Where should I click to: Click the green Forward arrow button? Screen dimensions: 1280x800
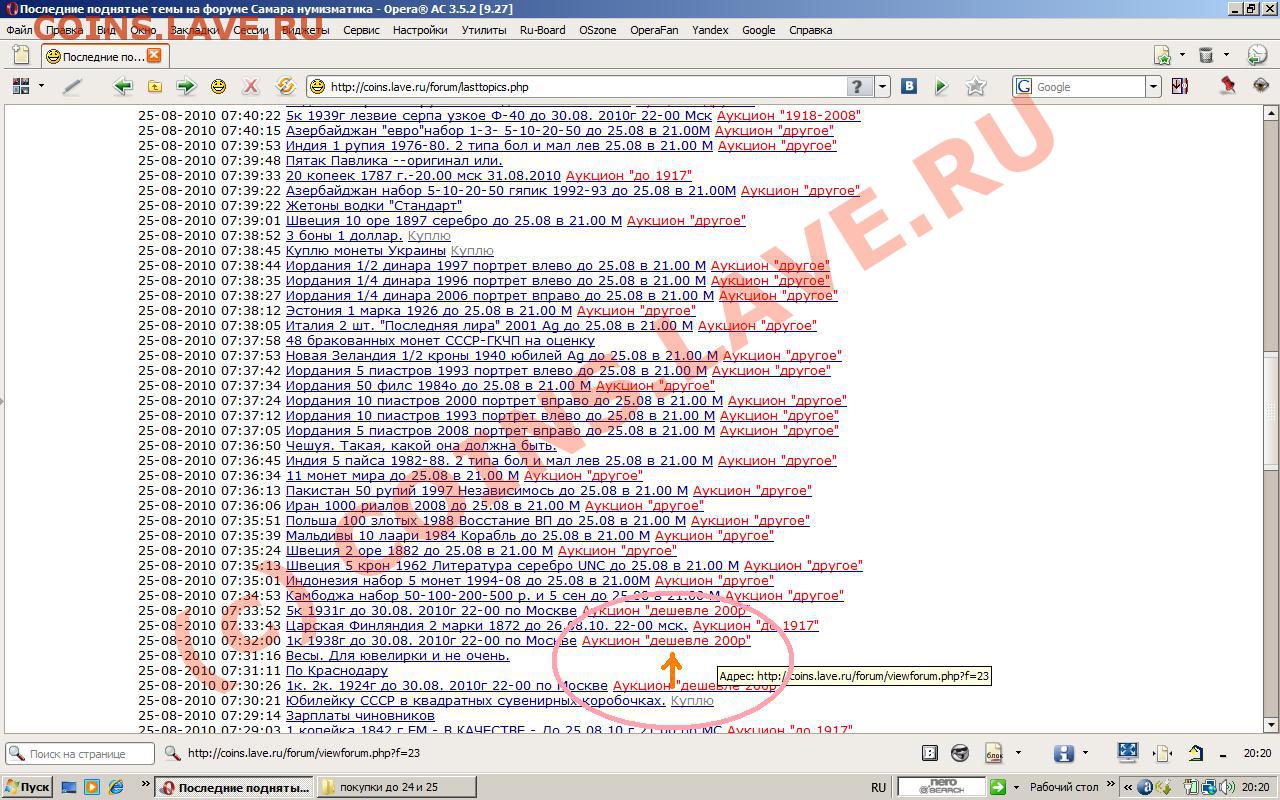pos(185,87)
